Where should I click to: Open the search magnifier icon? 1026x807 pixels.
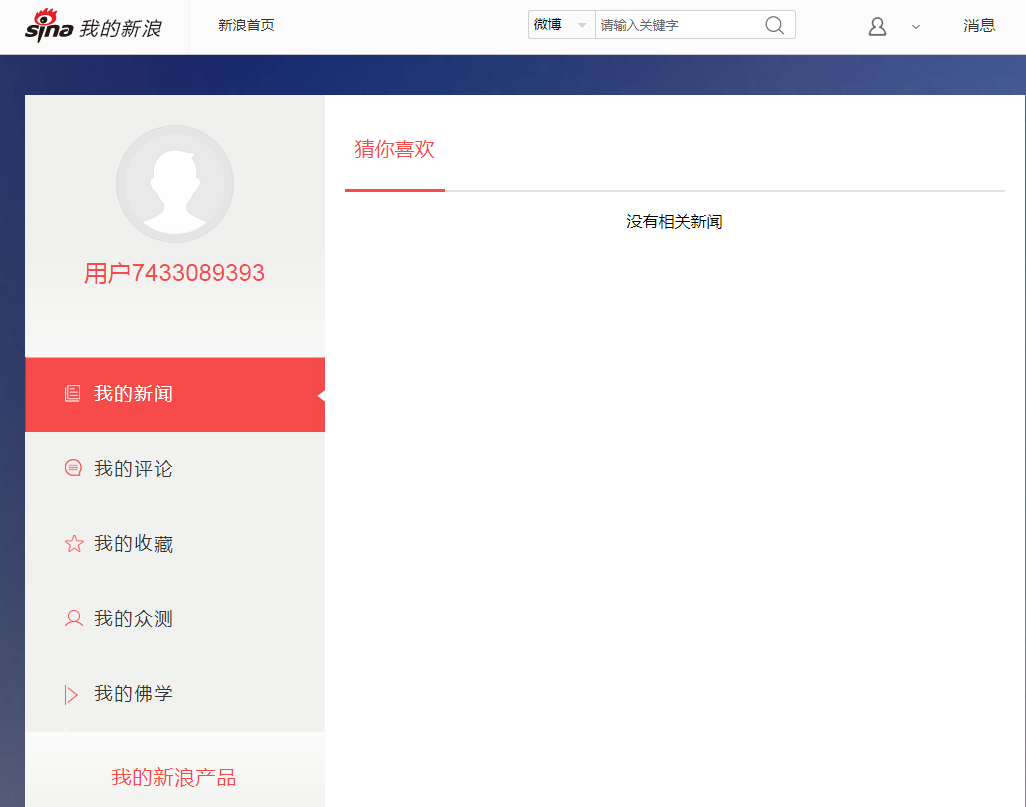[x=774, y=24]
